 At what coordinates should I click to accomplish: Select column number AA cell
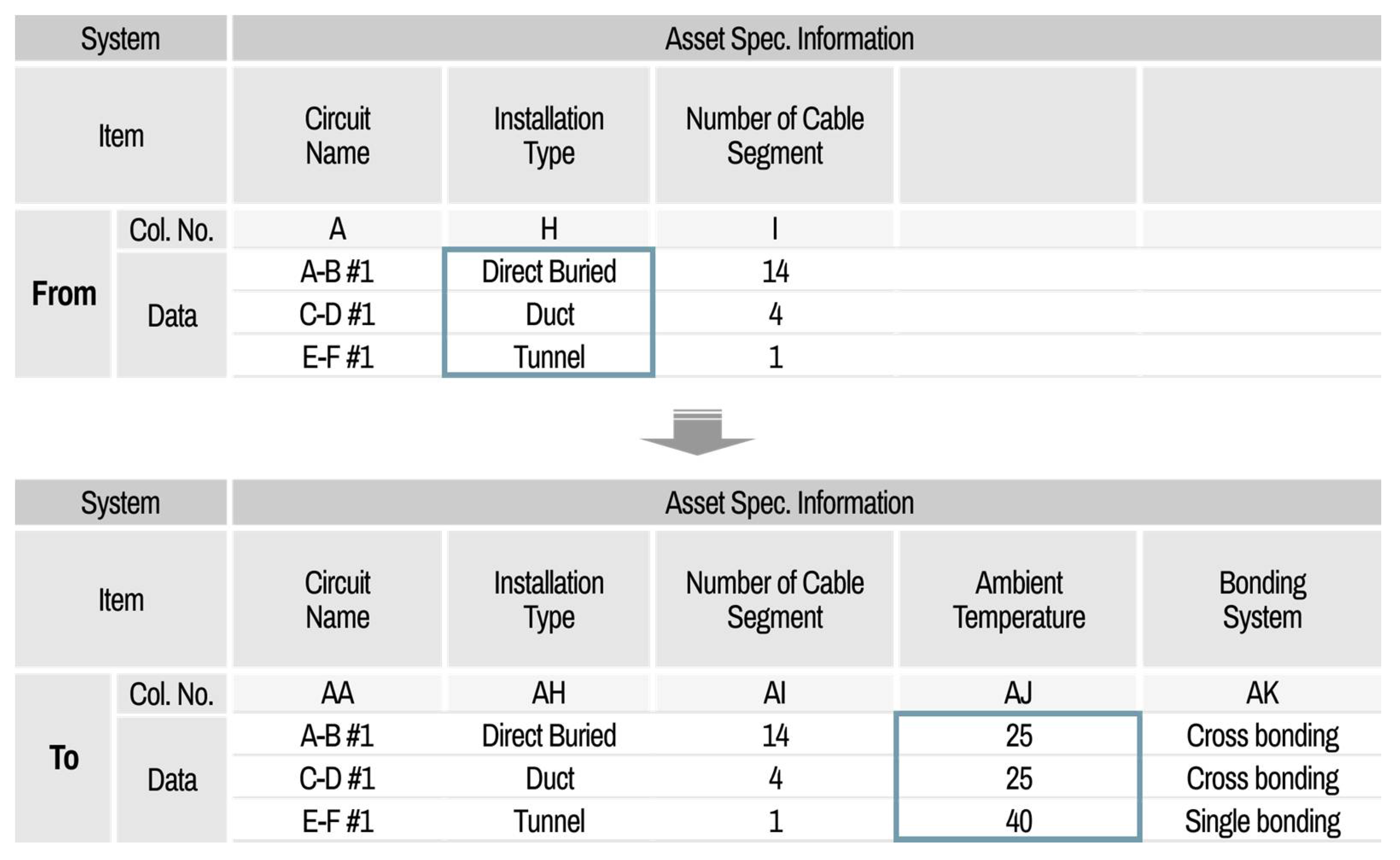click(x=337, y=694)
